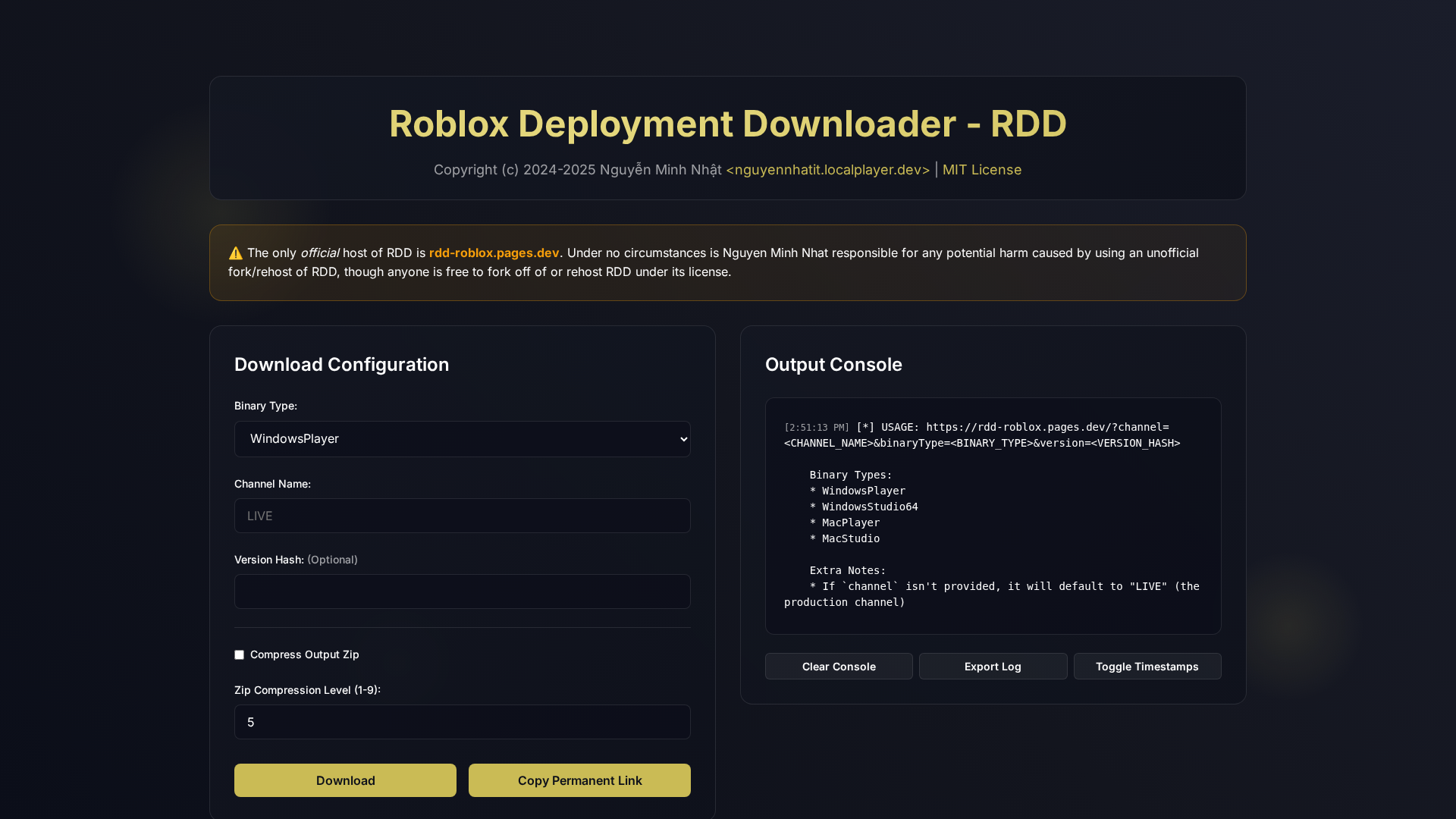Click the Zip Compression Level label
Image resolution: width=1456 pixels, height=819 pixels.
pos(307,690)
